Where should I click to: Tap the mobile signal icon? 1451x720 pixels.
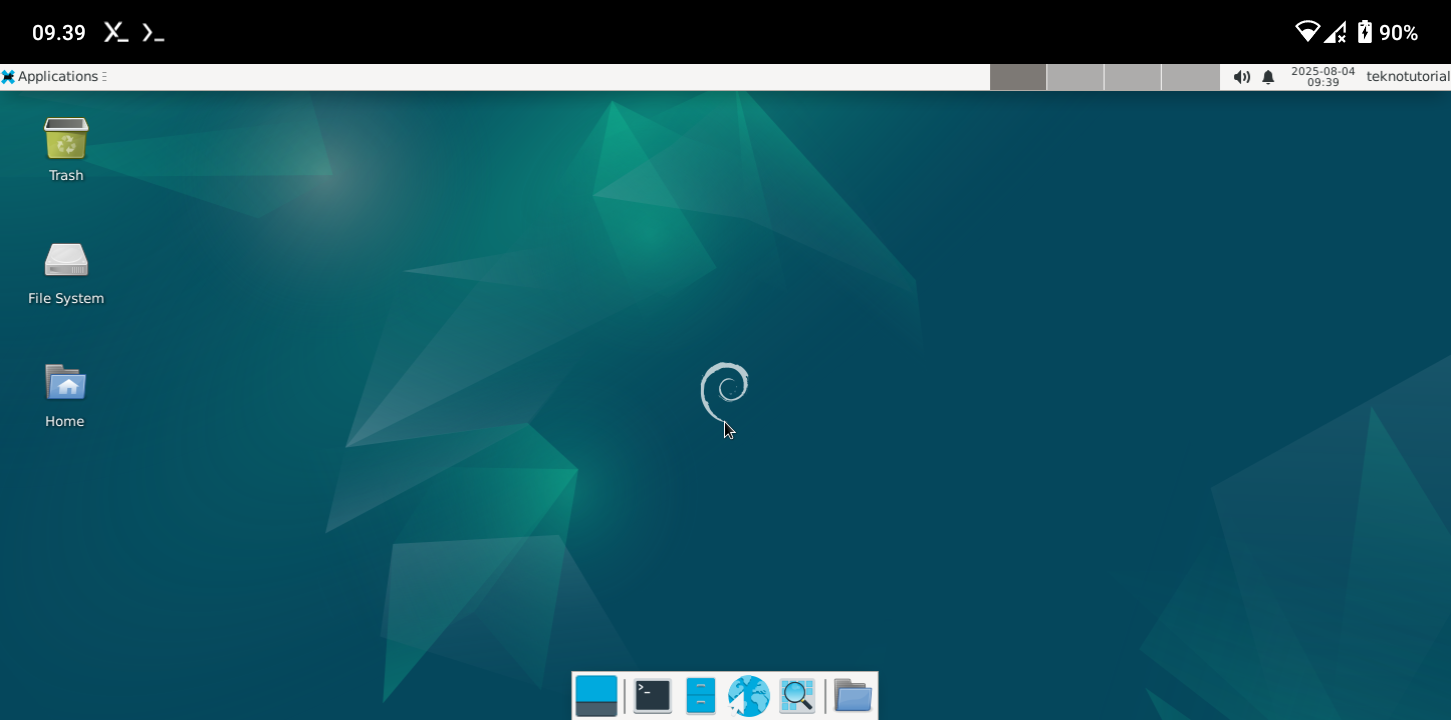[x=1335, y=32]
